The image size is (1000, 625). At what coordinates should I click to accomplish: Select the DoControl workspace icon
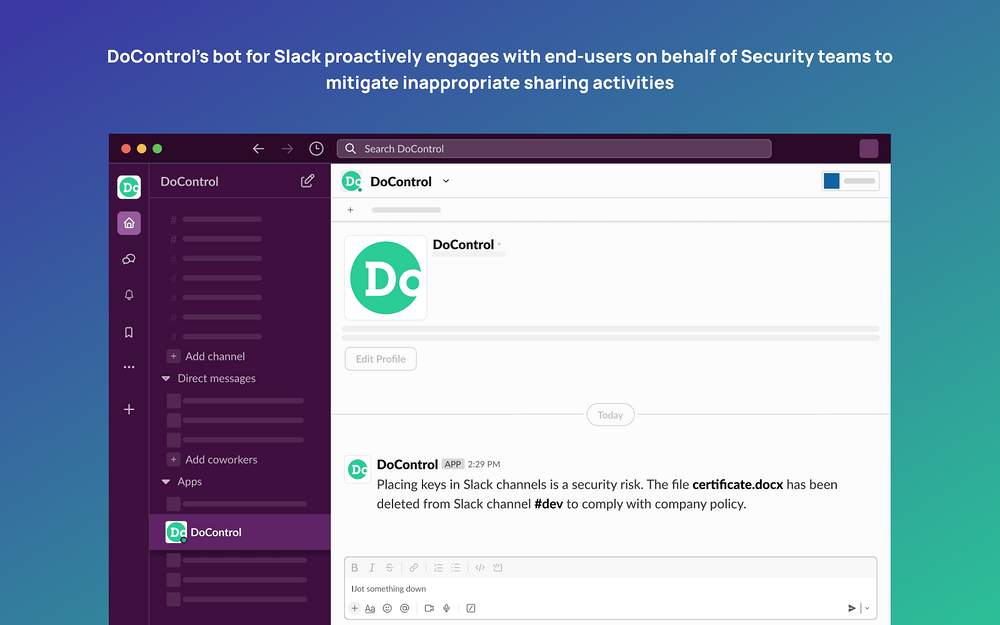coord(129,187)
